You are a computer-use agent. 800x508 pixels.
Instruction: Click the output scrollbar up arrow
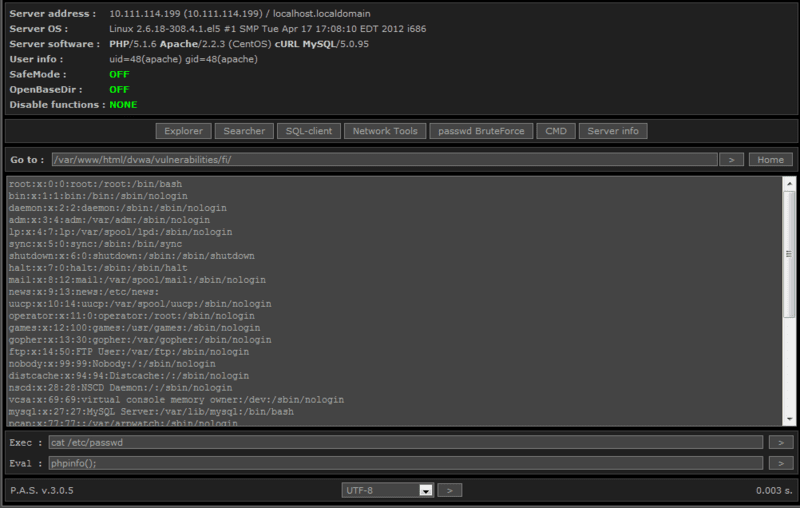[x=789, y=184]
